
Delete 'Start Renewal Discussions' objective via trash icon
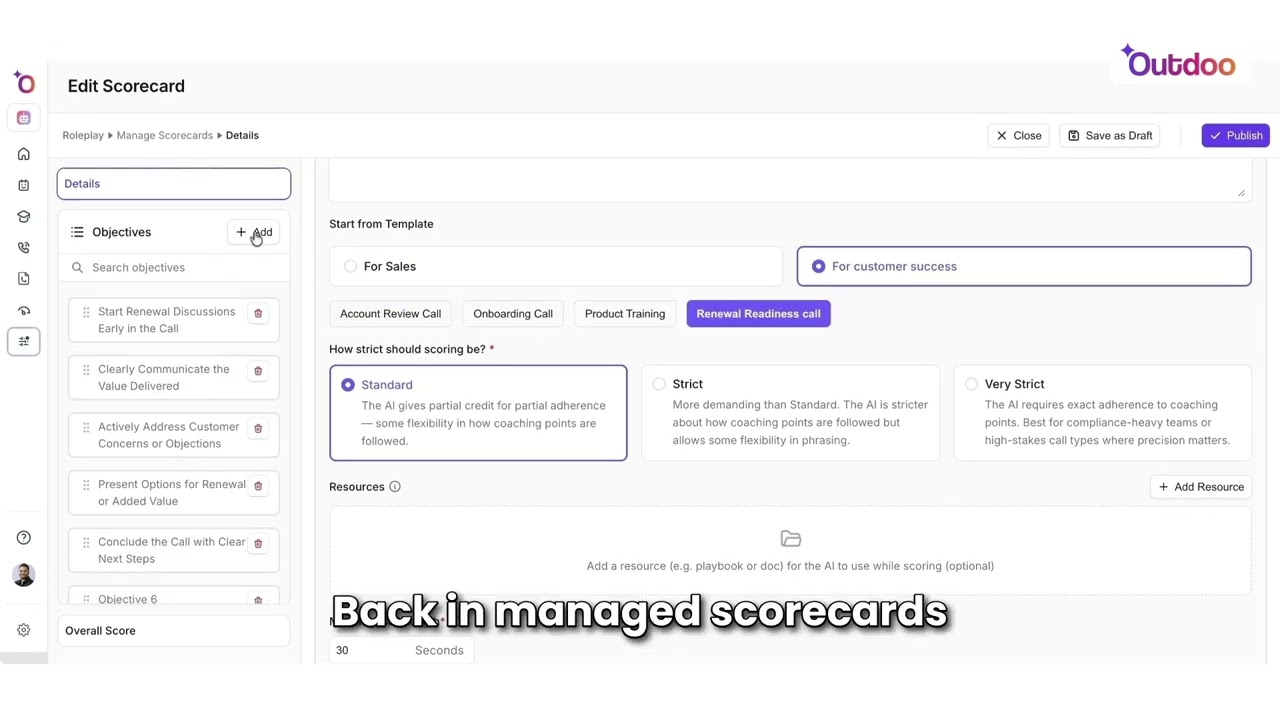click(258, 313)
